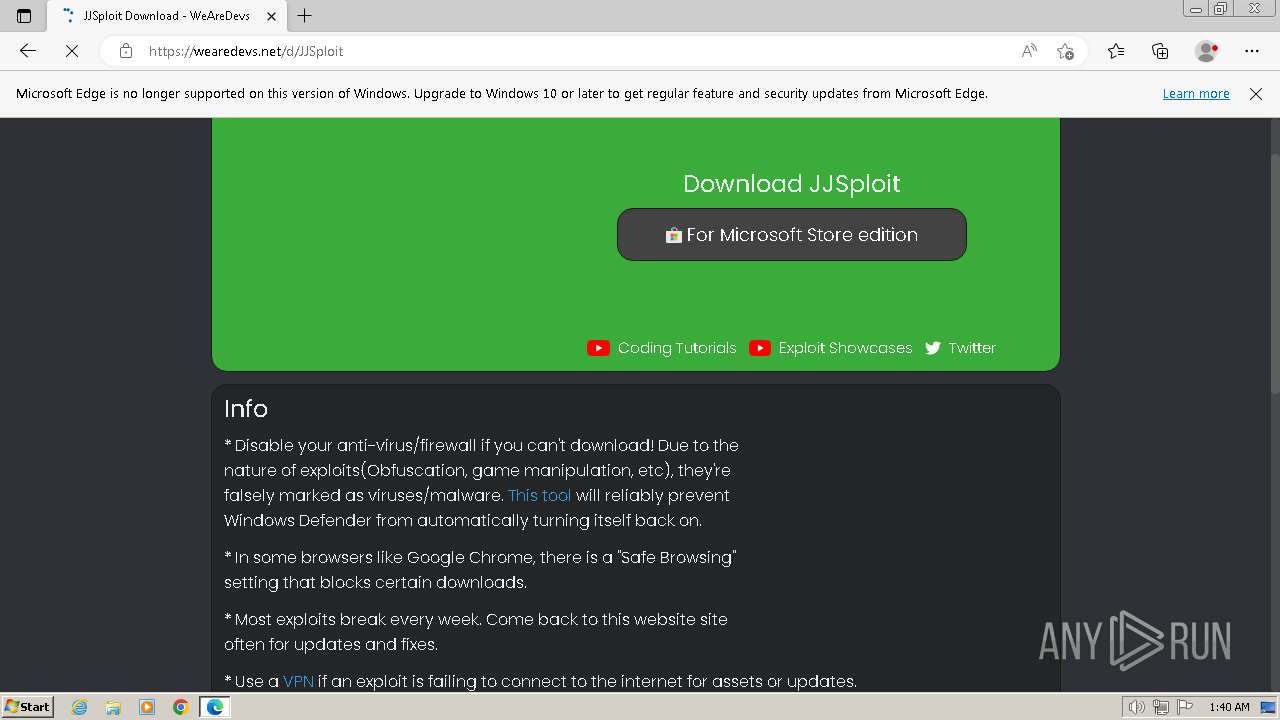The image size is (1280, 720).
Task: Select the Microsoft Edge taskbar icon
Action: (x=215, y=707)
